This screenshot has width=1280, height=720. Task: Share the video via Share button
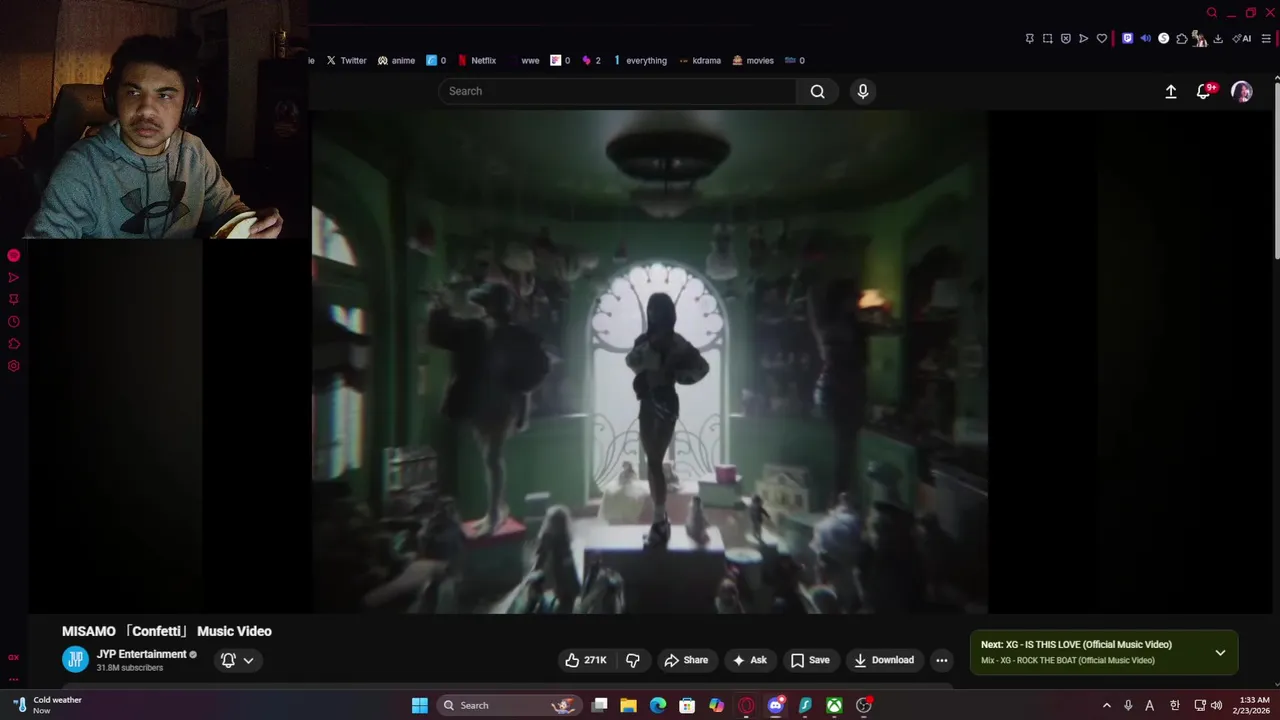coord(686,660)
